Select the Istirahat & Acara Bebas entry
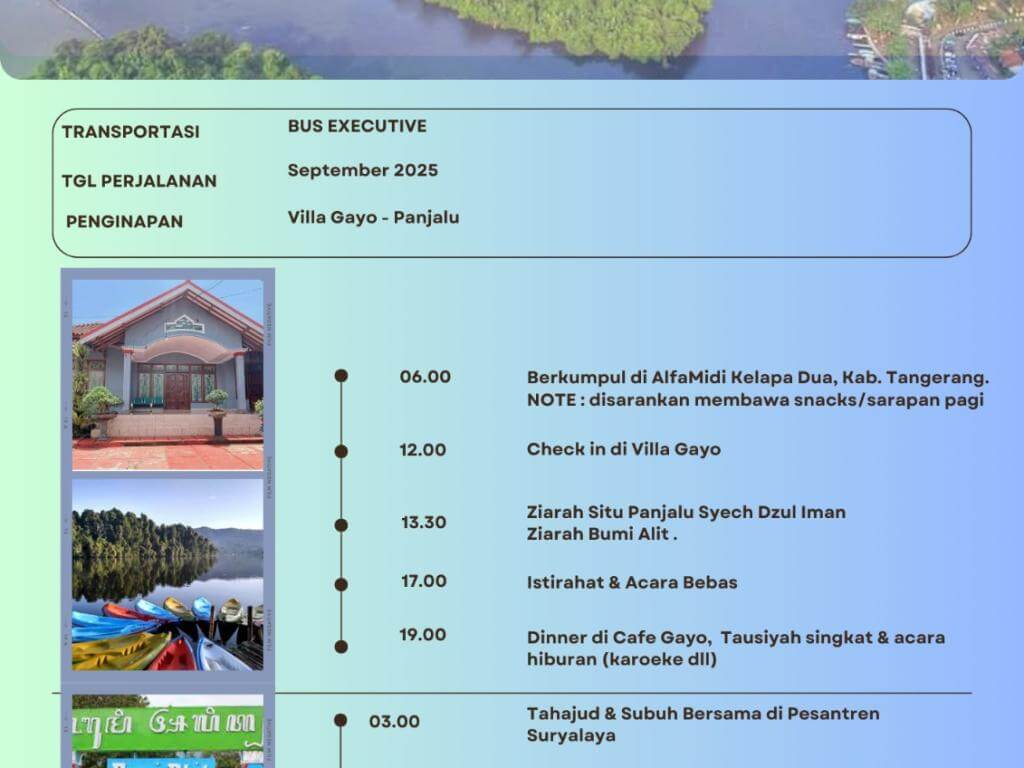This screenshot has height=768, width=1024. point(632,582)
